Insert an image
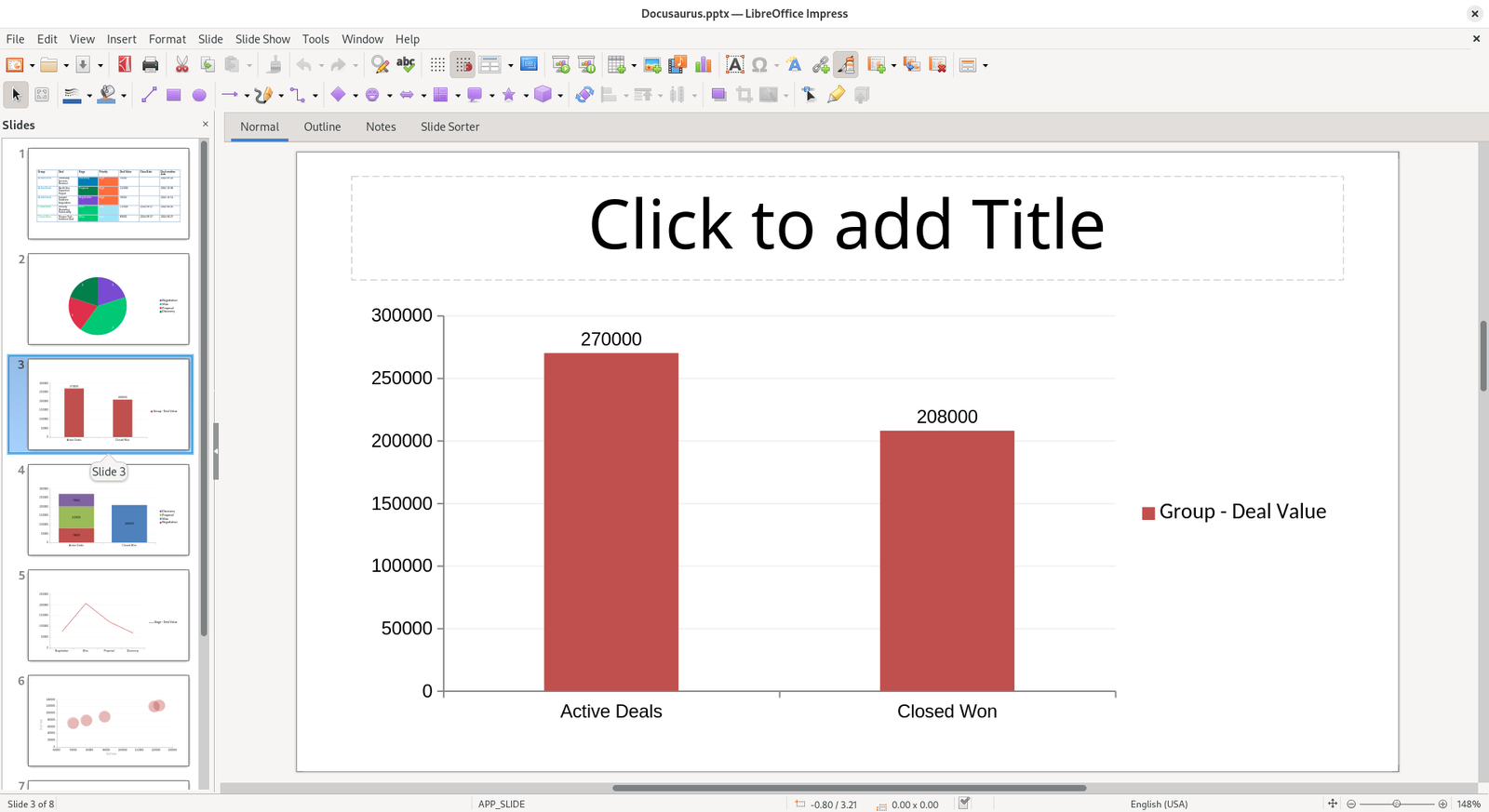Viewport: 1489px width, 812px height. tap(652, 64)
